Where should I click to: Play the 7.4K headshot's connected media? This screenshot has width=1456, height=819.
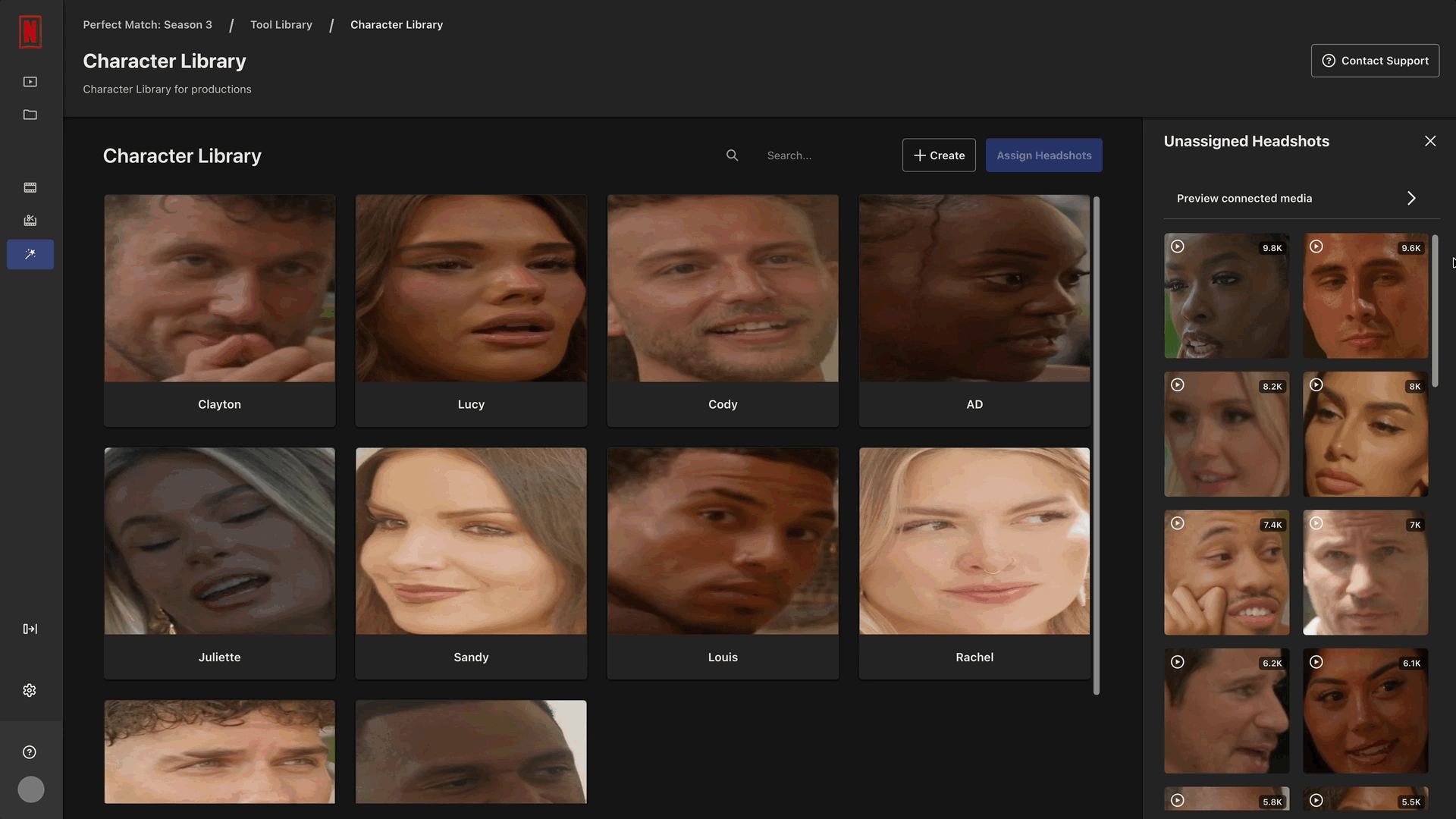tap(1178, 523)
